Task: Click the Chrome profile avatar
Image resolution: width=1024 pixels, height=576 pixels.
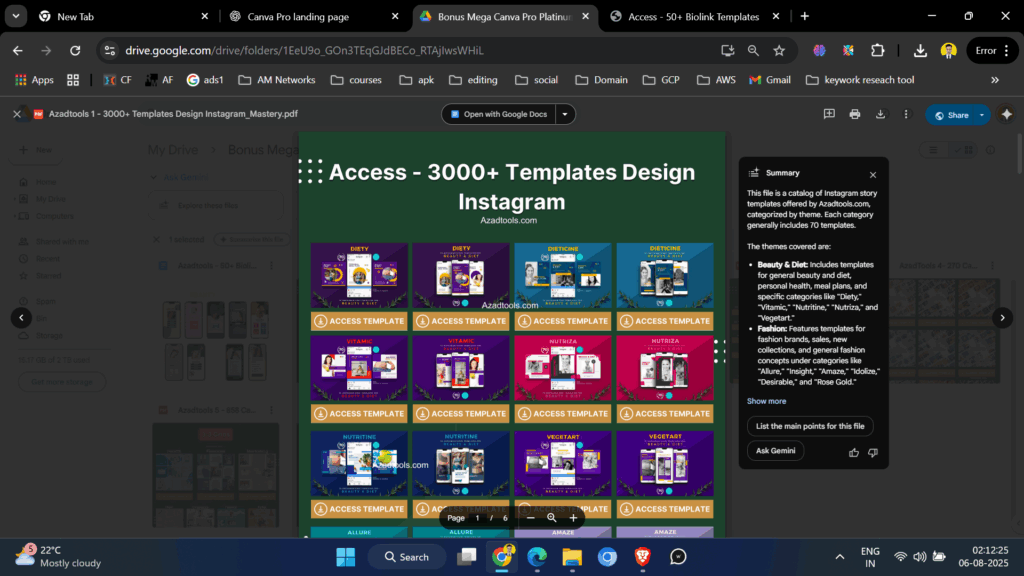Action: click(x=948, y=50)
